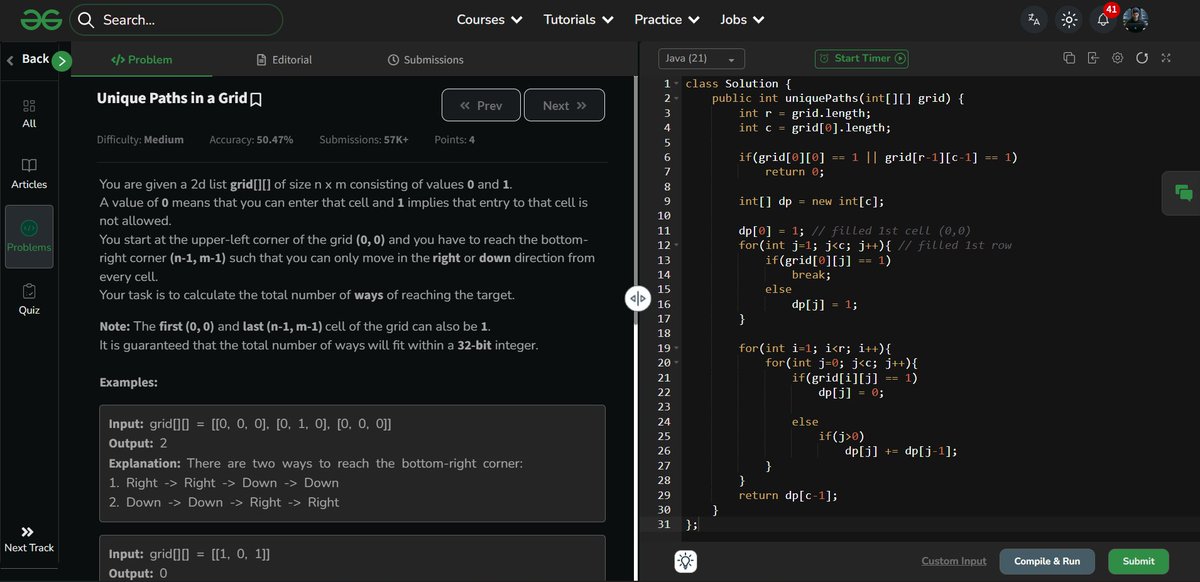The image size is (1200, 582).
Task: Submit the solution
Action: pos(1138,562)
